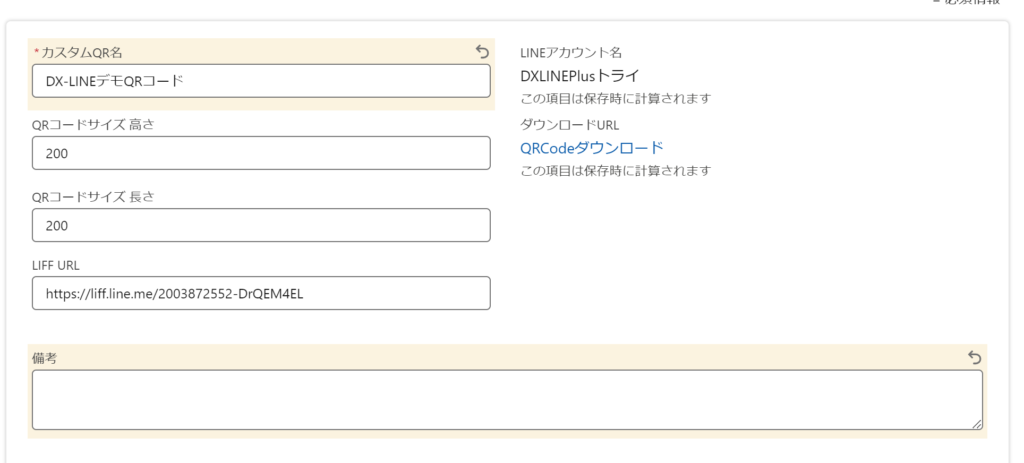Open the QRCodeダウンロード link

tap(591, 148)
